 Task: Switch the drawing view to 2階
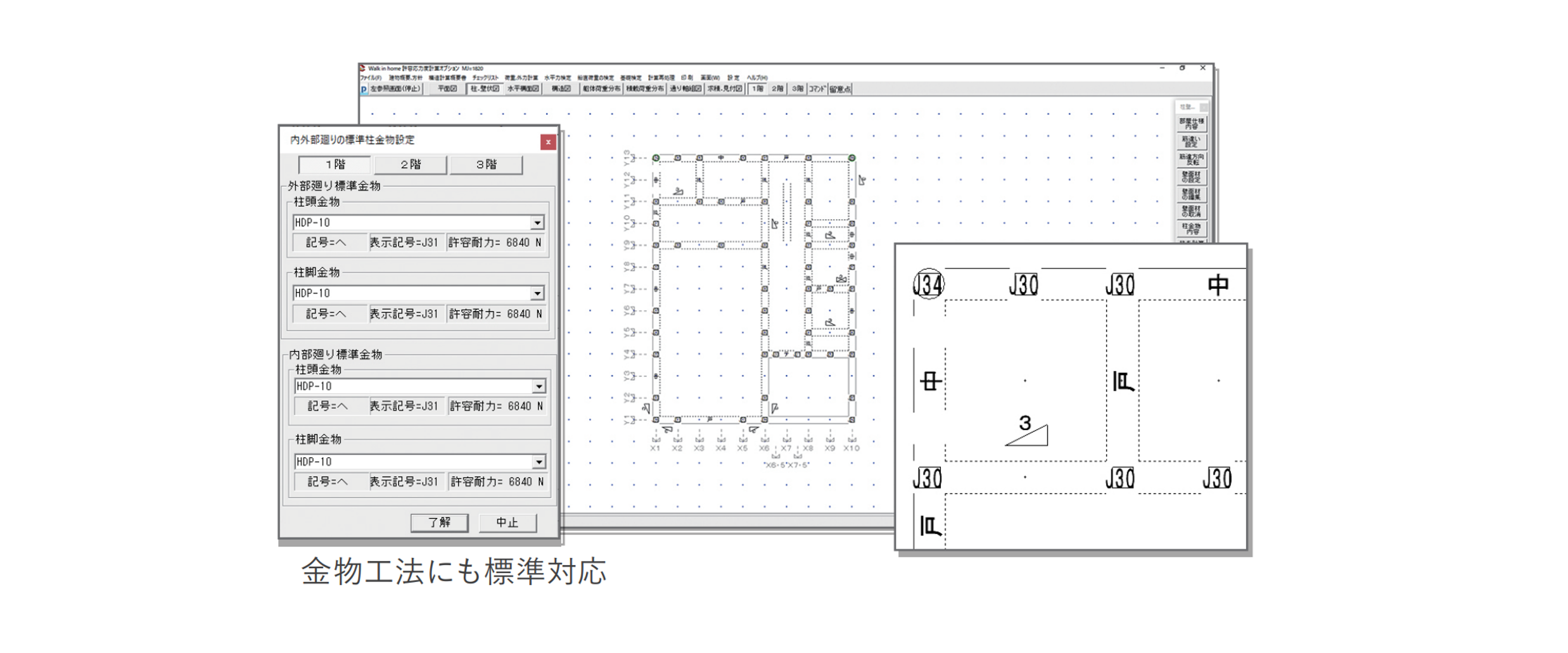(x=778, y=89)
